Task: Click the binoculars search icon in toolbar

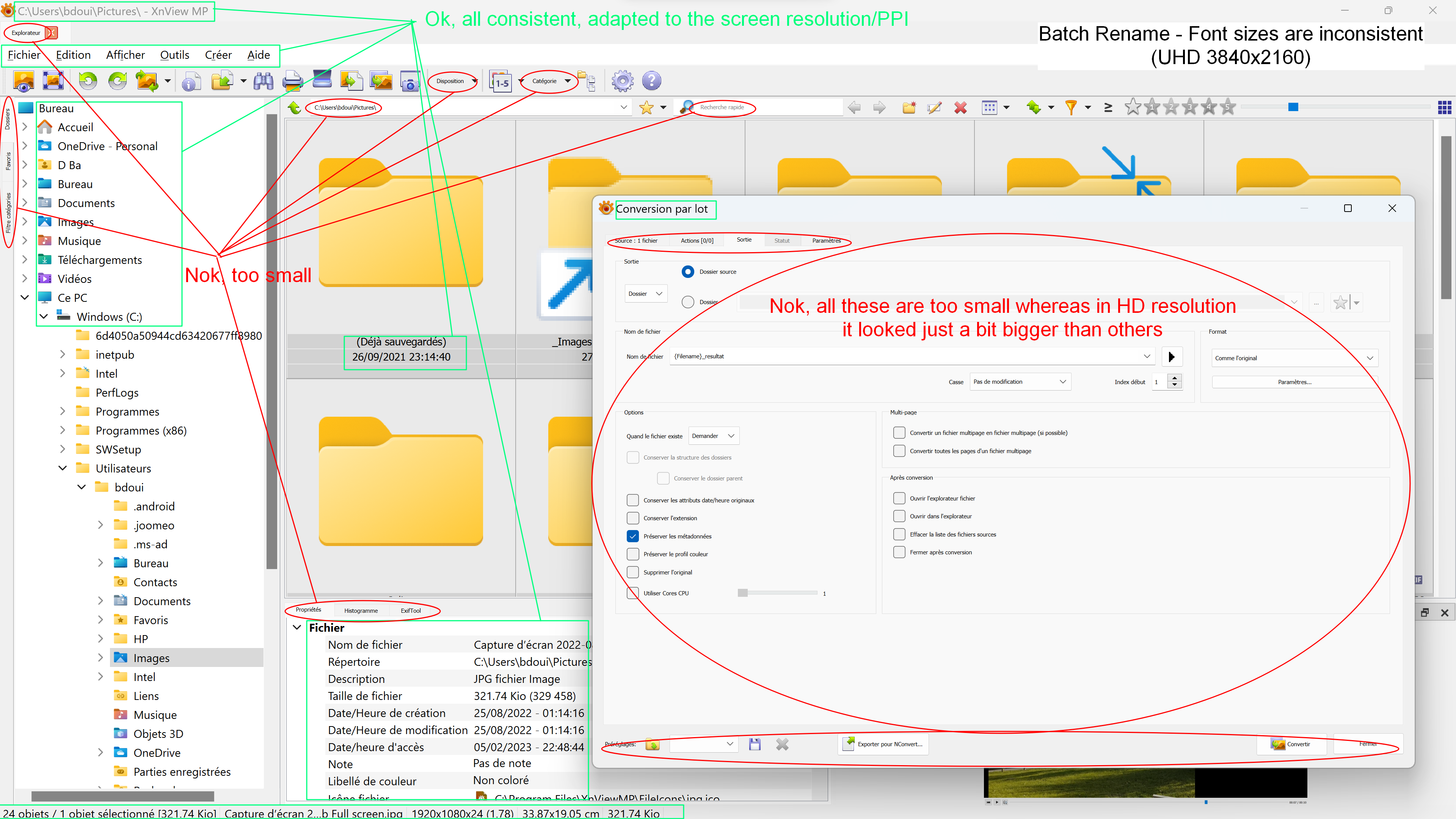Action: [264, 82]
